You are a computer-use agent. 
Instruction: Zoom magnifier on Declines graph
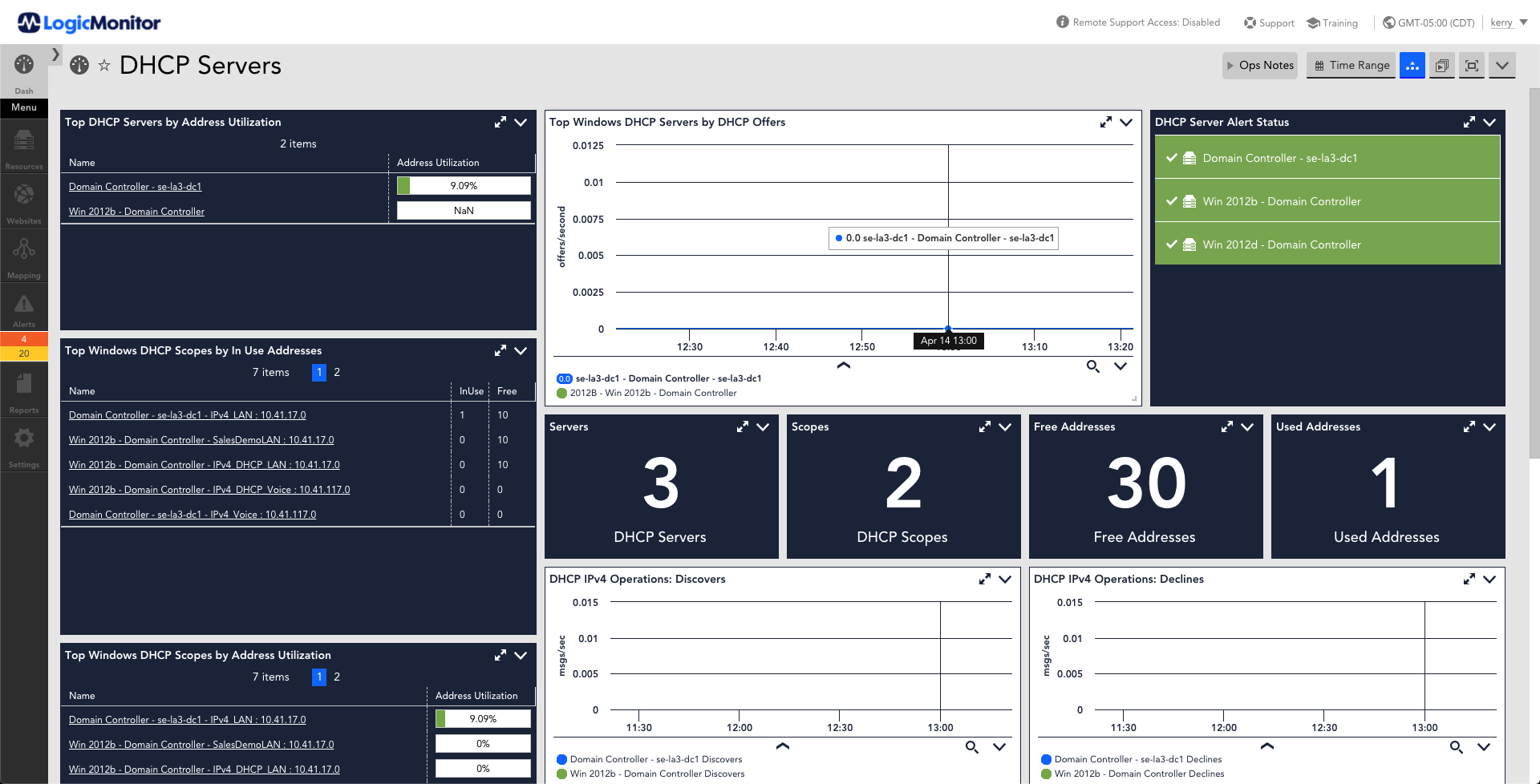[1457, 747]
